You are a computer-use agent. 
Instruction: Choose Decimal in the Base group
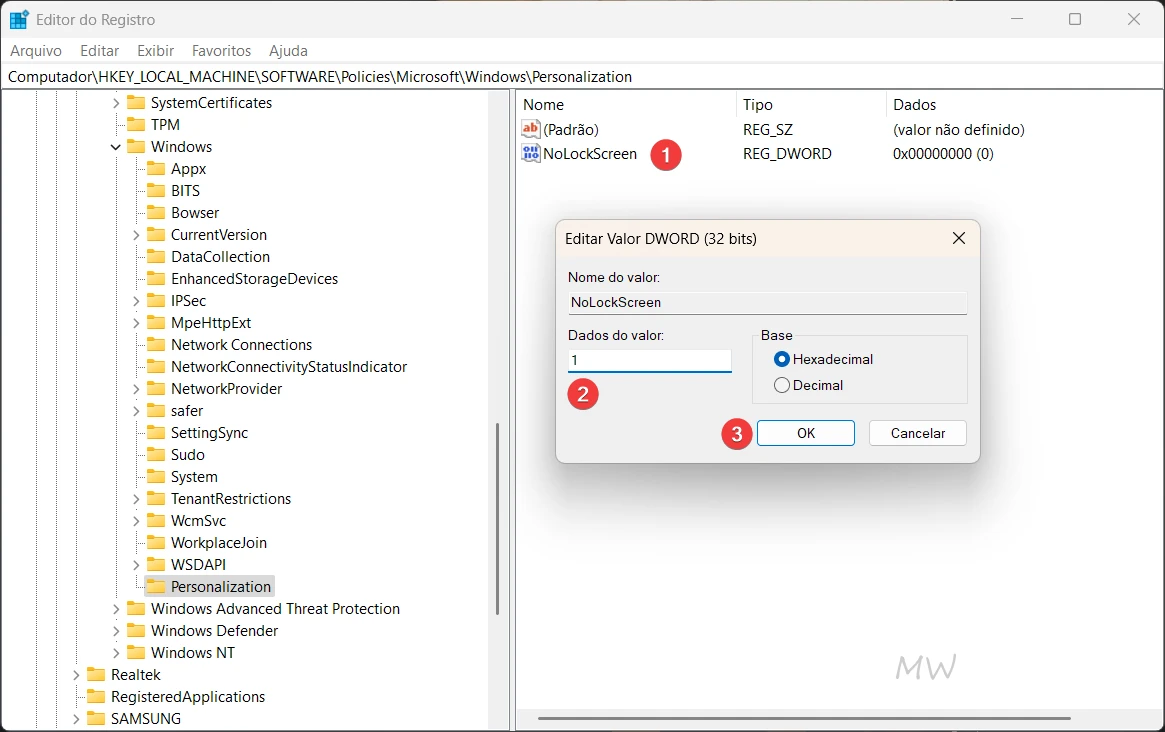pos(781,384)
